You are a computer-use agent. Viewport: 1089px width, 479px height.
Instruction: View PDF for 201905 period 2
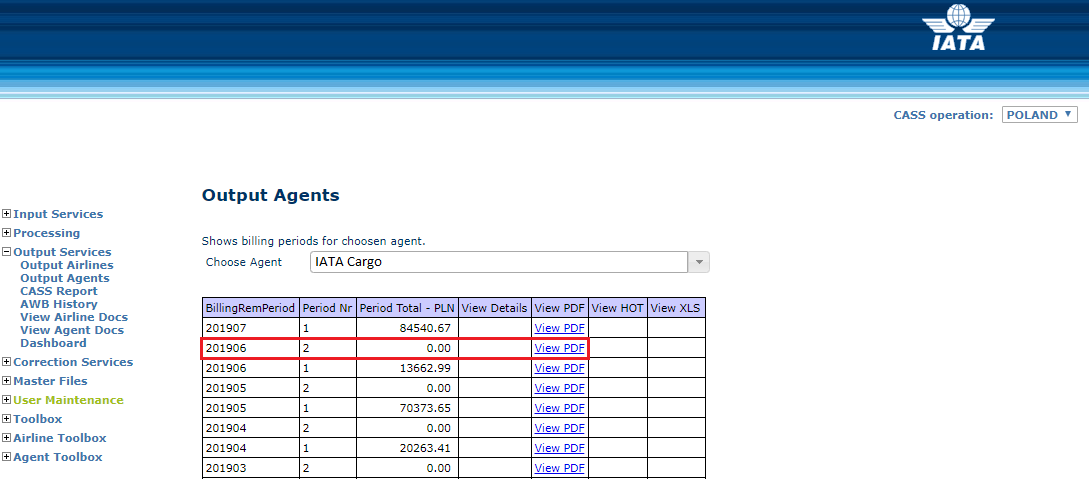coord(560,387)
